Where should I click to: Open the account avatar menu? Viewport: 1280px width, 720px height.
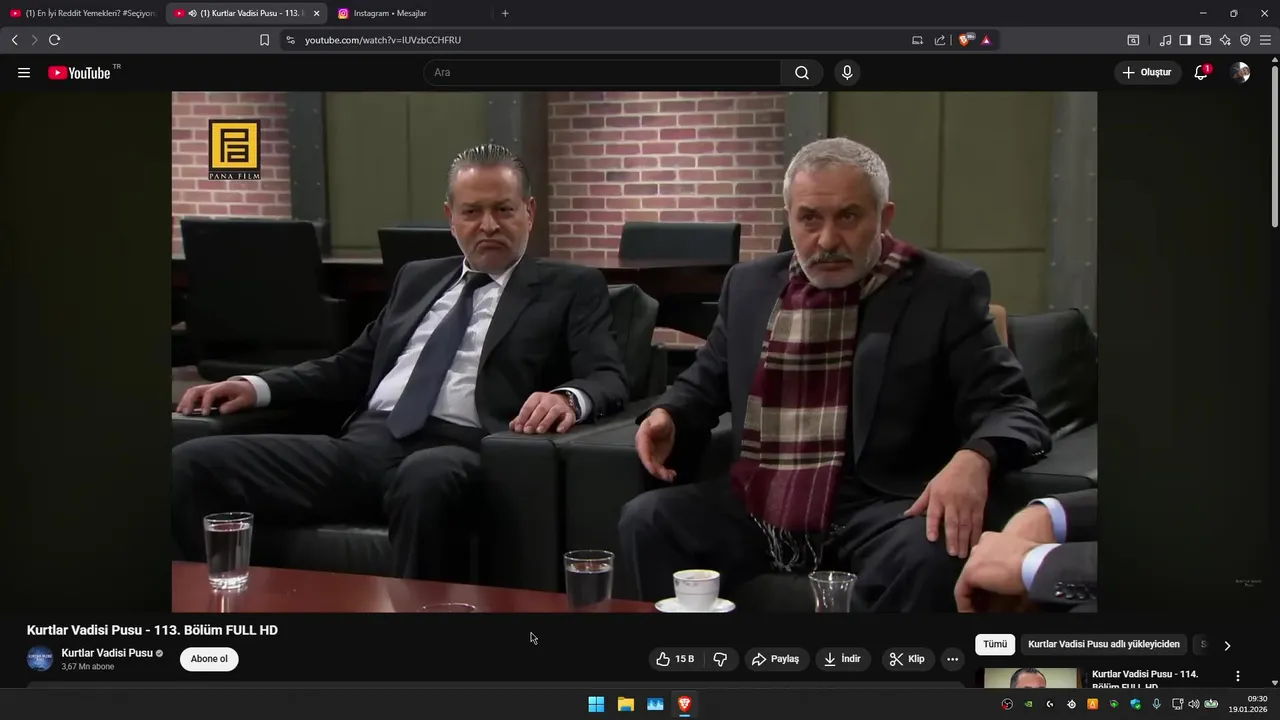click(x=1240, y=73)
